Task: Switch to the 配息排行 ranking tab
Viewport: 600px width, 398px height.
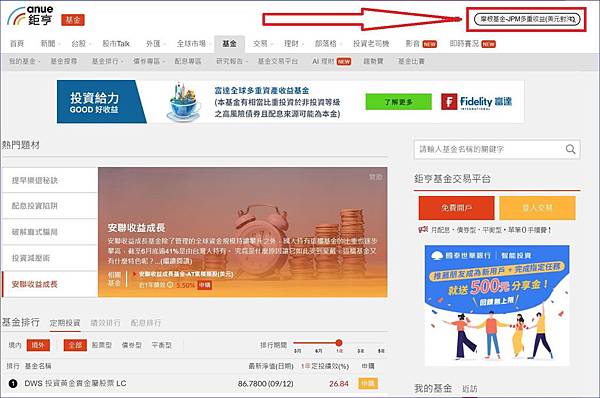Action: (x=146, y=323)
